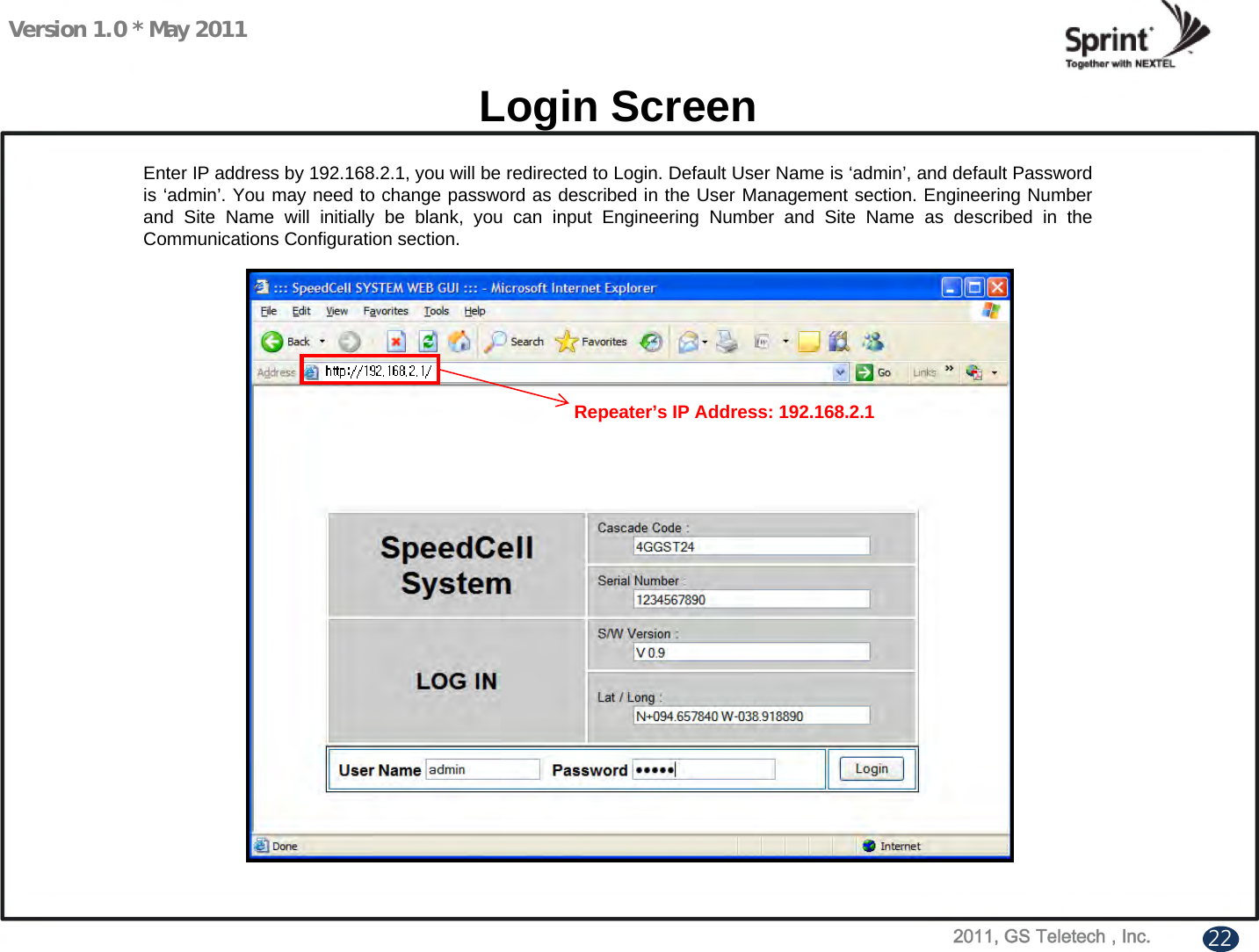Click the 'Lat / Long :' label
The height and width of the screenshot is (952, 1259).
pyautogui.click(x=630, y=697)
